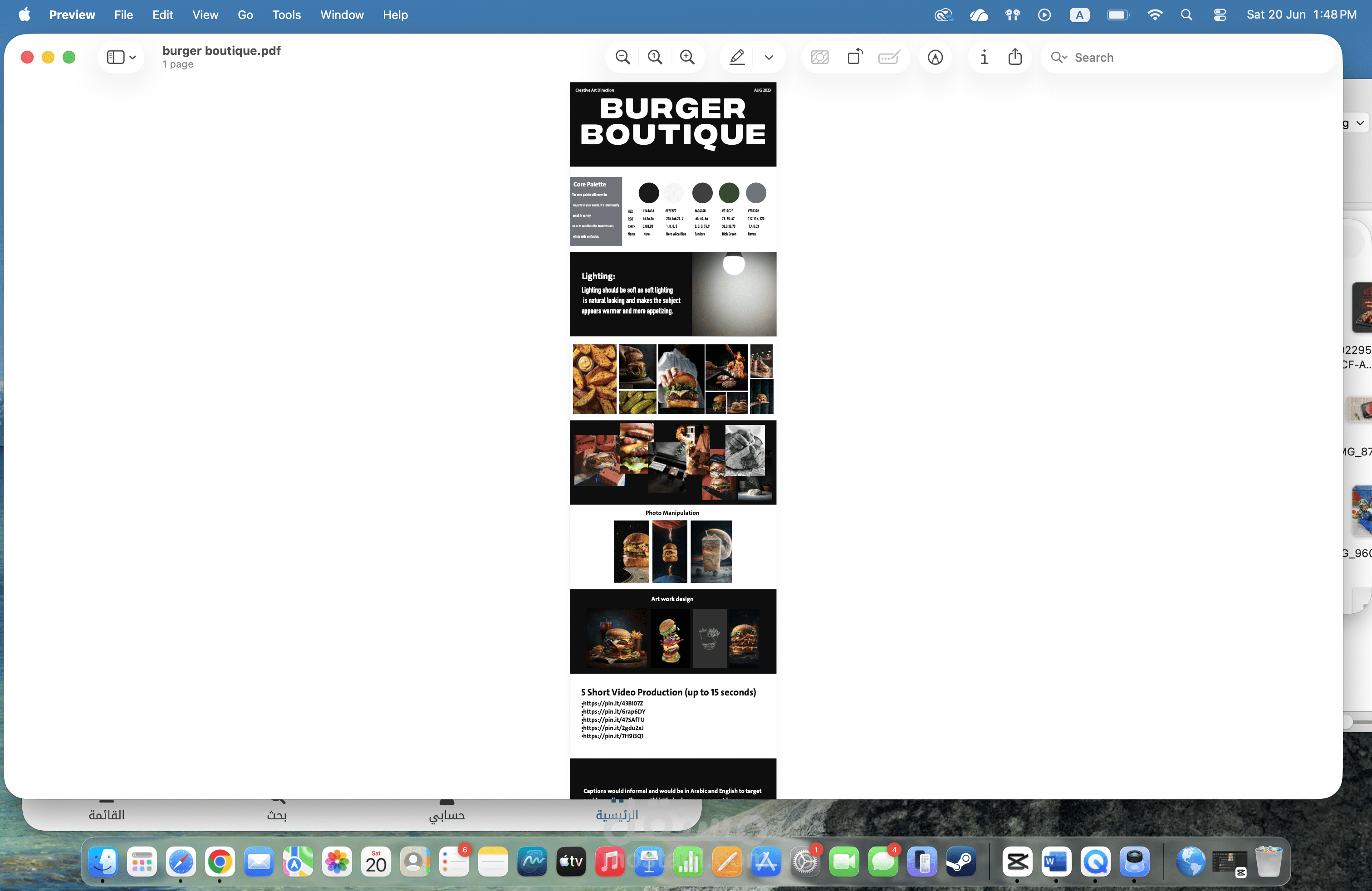Image resolution: width=1372 pixels, height=891 pixels.
Task: Show the Markup toolbar
Action: [935, 57]
